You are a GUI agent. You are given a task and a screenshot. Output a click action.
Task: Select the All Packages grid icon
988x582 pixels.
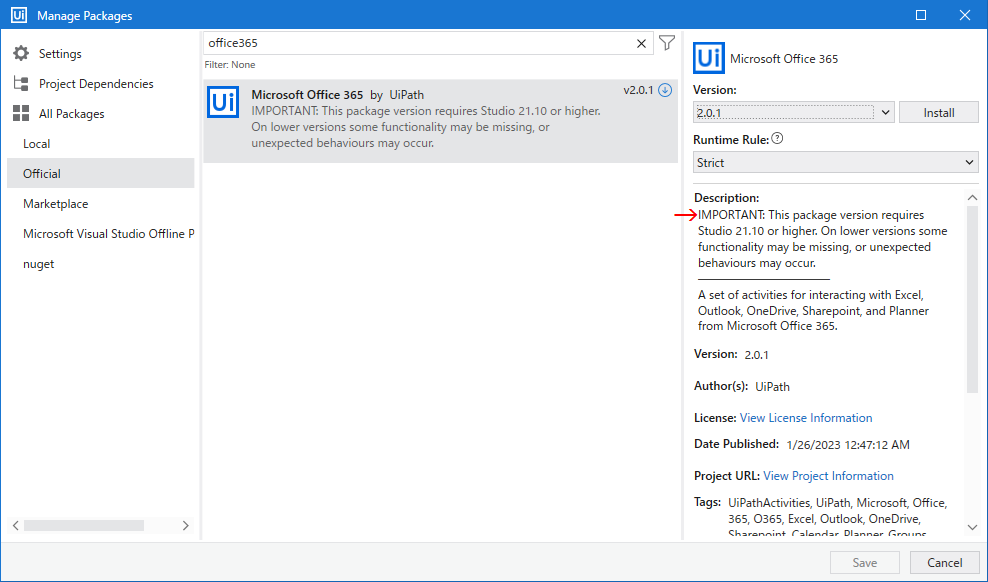21,113
